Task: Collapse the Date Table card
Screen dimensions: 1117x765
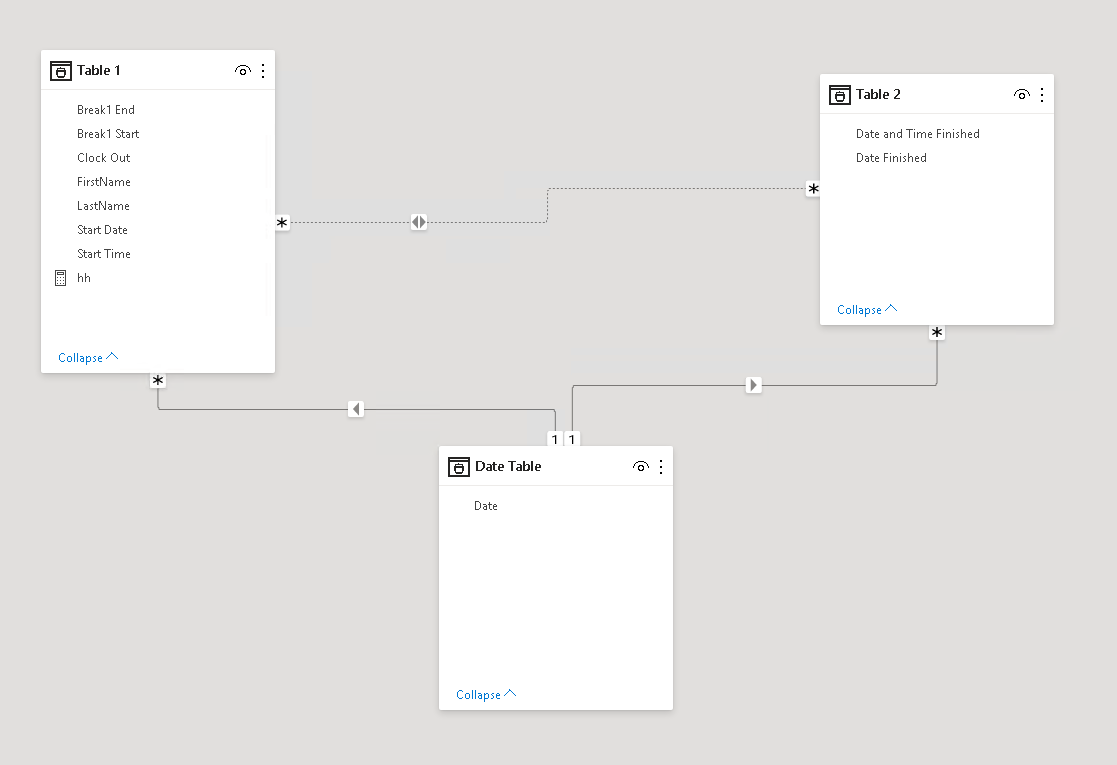Action: coord(486,694)
